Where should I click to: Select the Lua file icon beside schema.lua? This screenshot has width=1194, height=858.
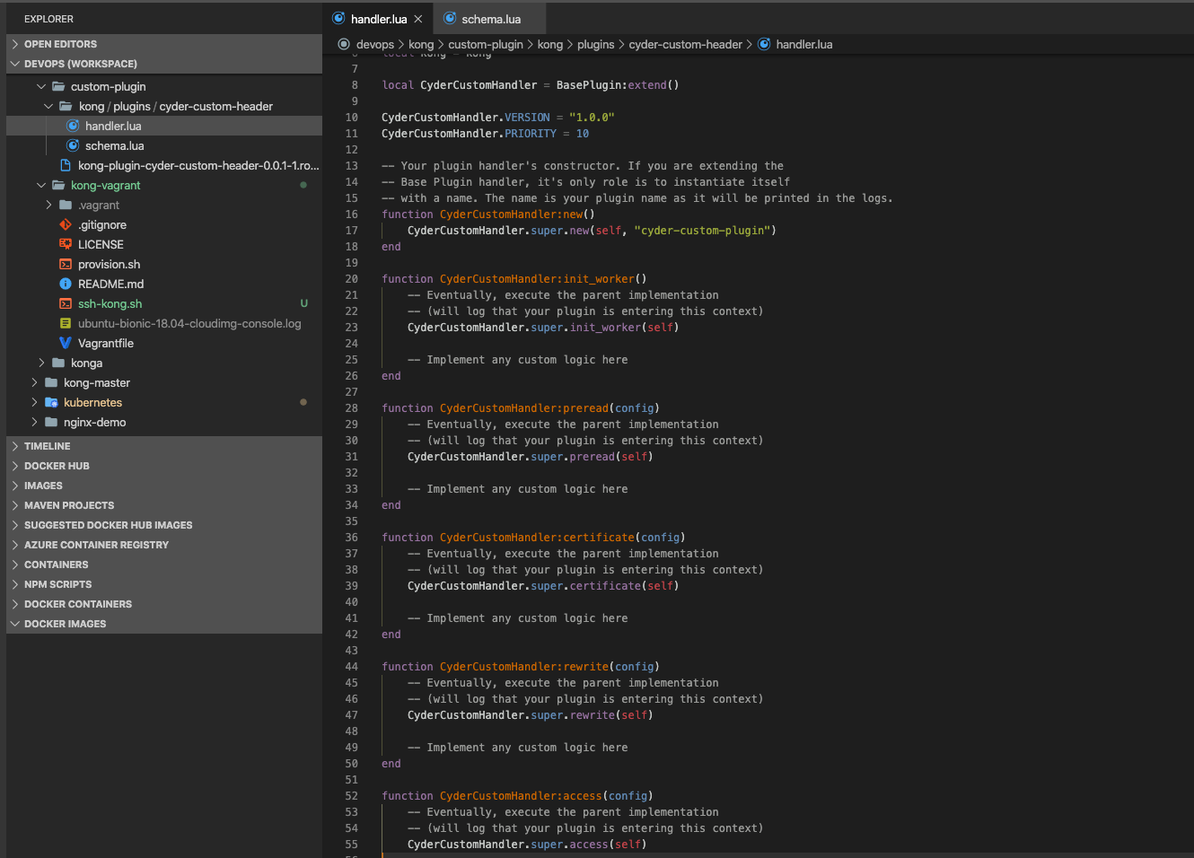(x=74, y=145)
